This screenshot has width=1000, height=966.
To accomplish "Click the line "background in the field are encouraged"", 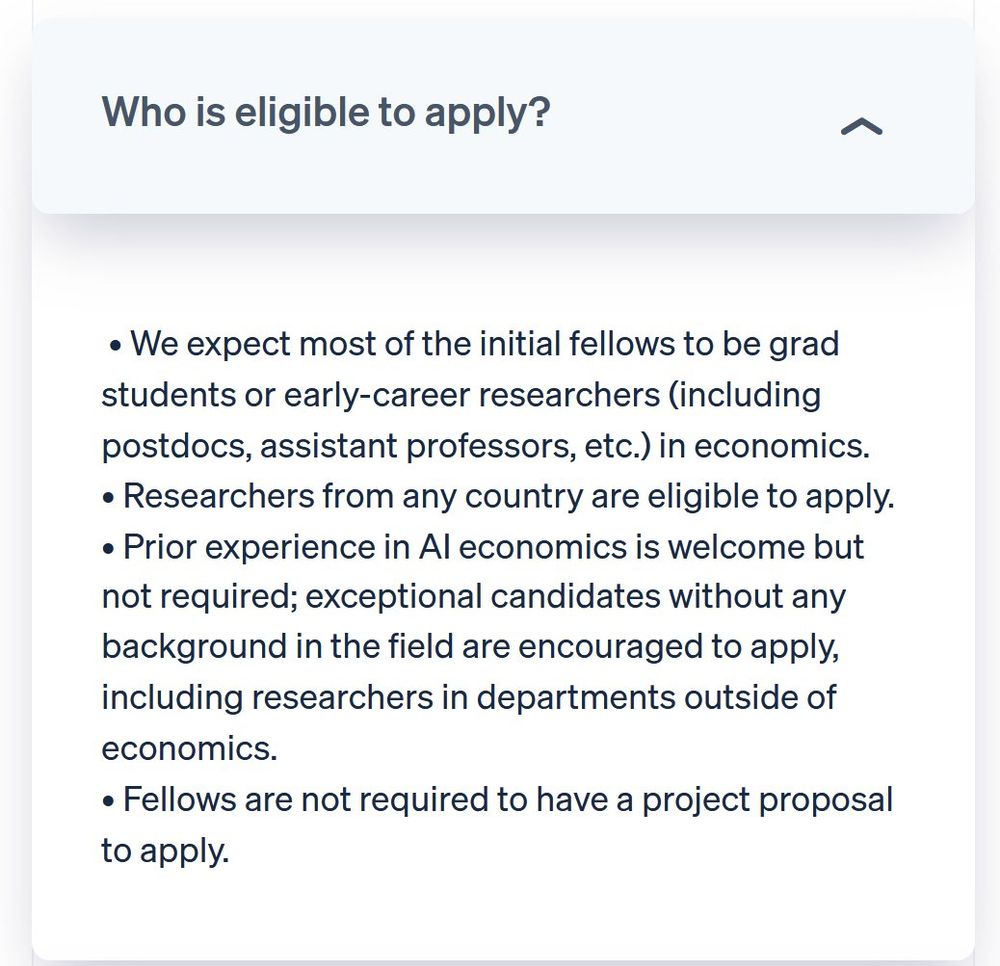I will pos(470,647).
